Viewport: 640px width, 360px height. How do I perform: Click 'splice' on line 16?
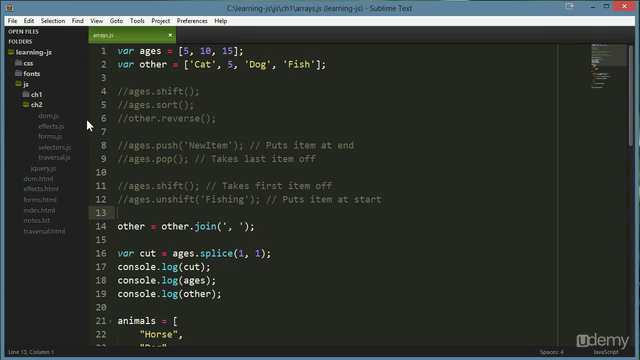coord(216,253)
